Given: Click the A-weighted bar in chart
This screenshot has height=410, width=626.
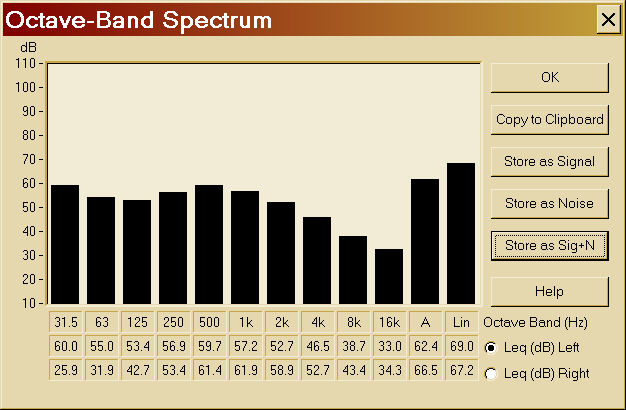Looking at the screenshot, I should (x=425, y=242).
